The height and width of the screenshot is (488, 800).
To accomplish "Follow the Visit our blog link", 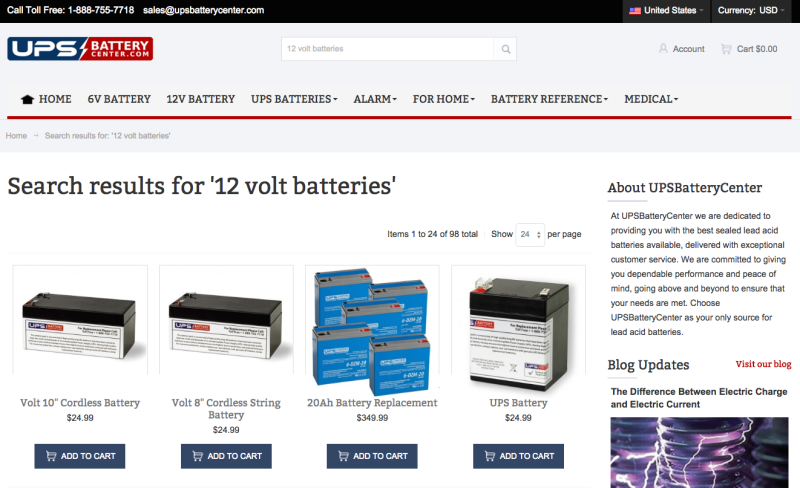I will point(763,364).
